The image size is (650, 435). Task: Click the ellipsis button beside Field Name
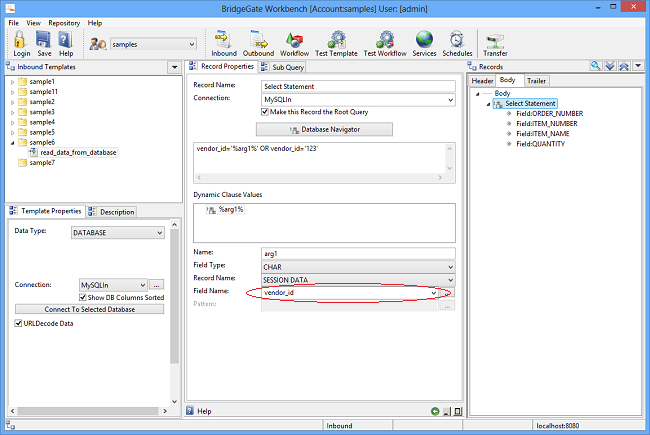pyautogui.click(x=447, y=293)
